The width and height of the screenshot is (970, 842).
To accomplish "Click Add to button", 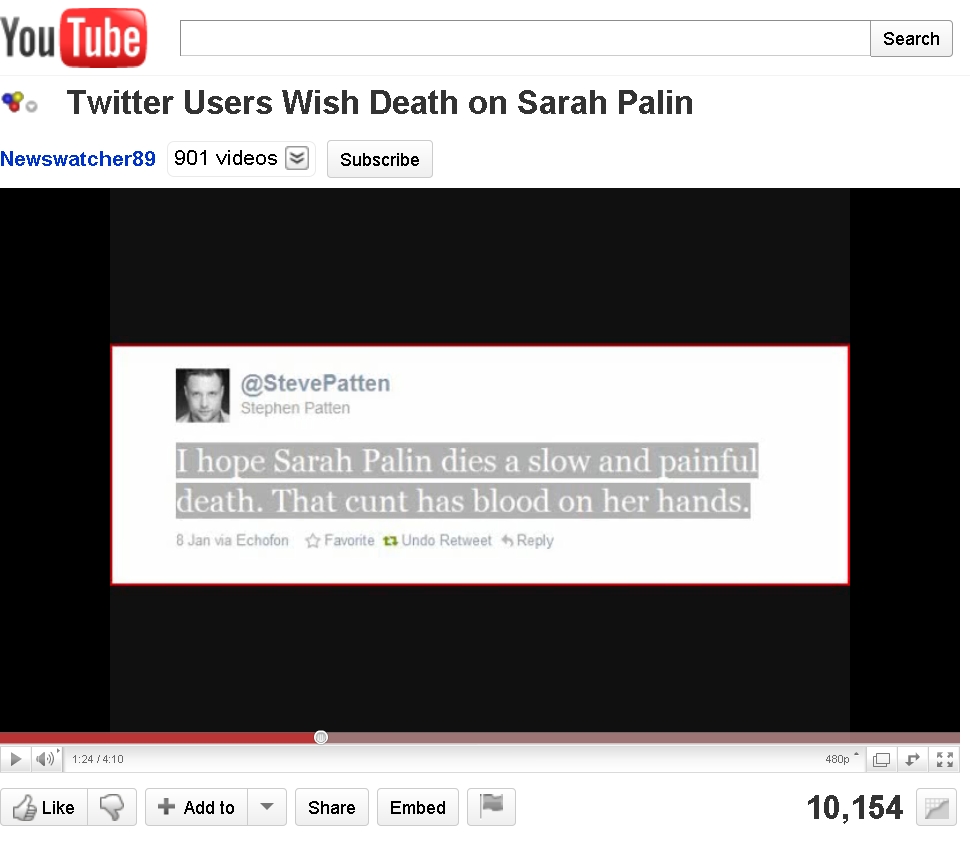I will (197, 807).
